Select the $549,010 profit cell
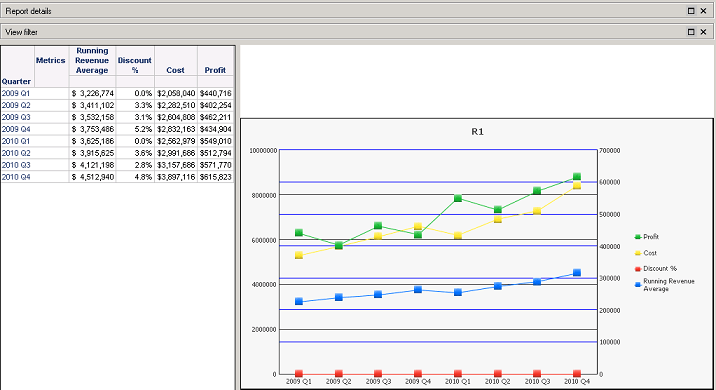 coord(216,141)
